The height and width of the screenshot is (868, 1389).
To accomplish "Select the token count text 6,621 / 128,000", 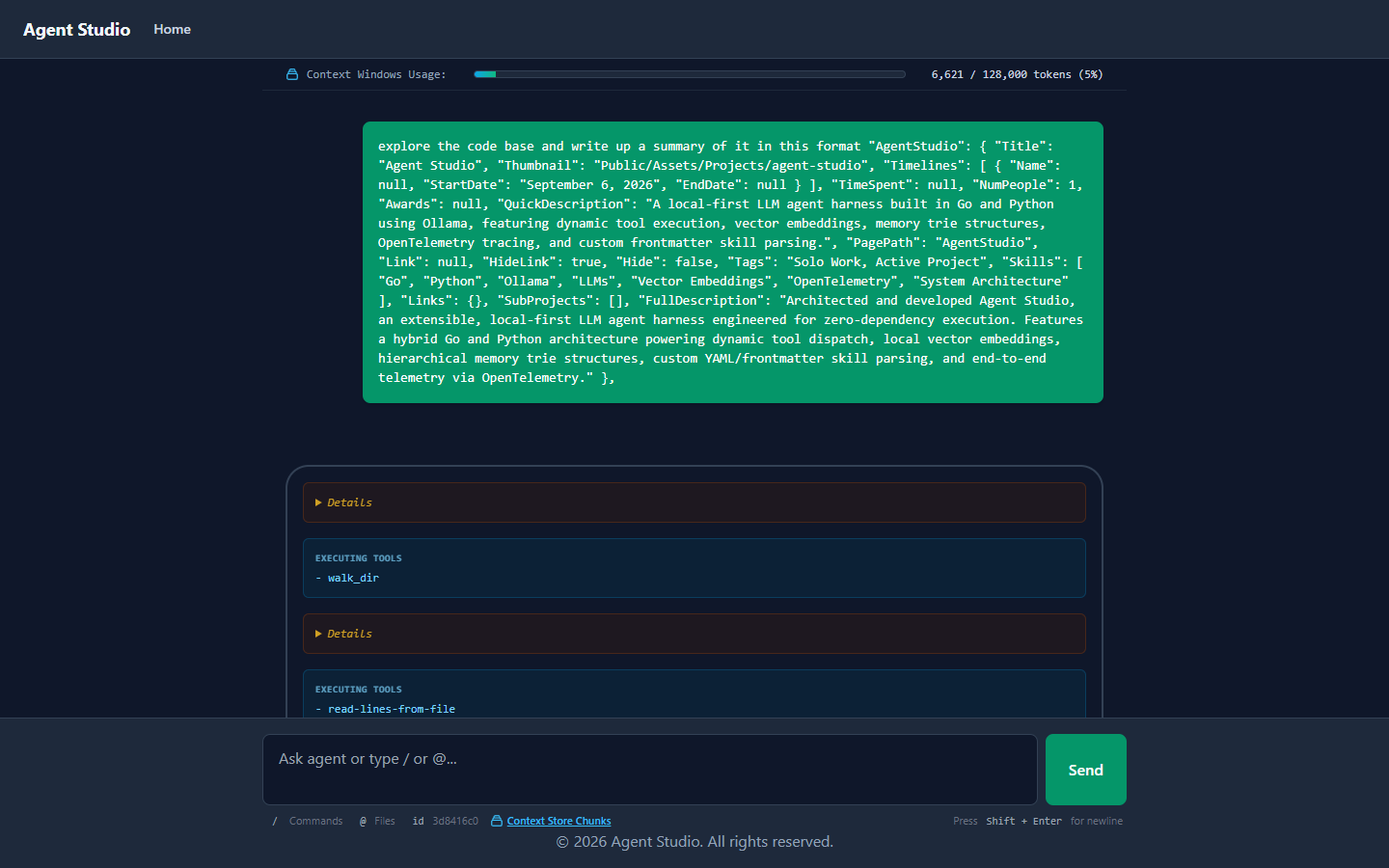I will click(978, 74).
